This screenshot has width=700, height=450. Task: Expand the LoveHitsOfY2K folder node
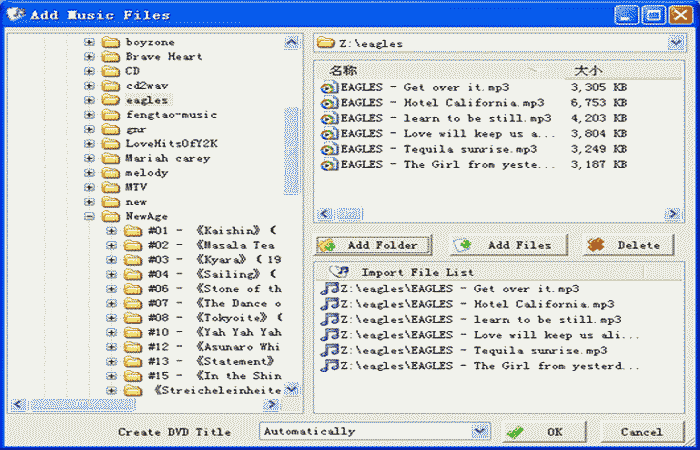point(89,143)
